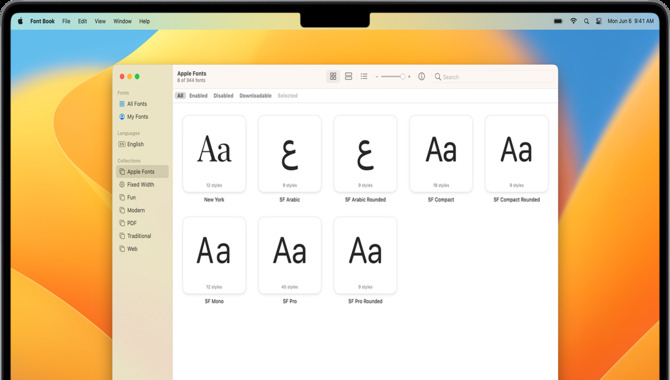Screen dimensions: 670x380
Task: Adjust the preview size slider
Action: click(x=393, y=77)
